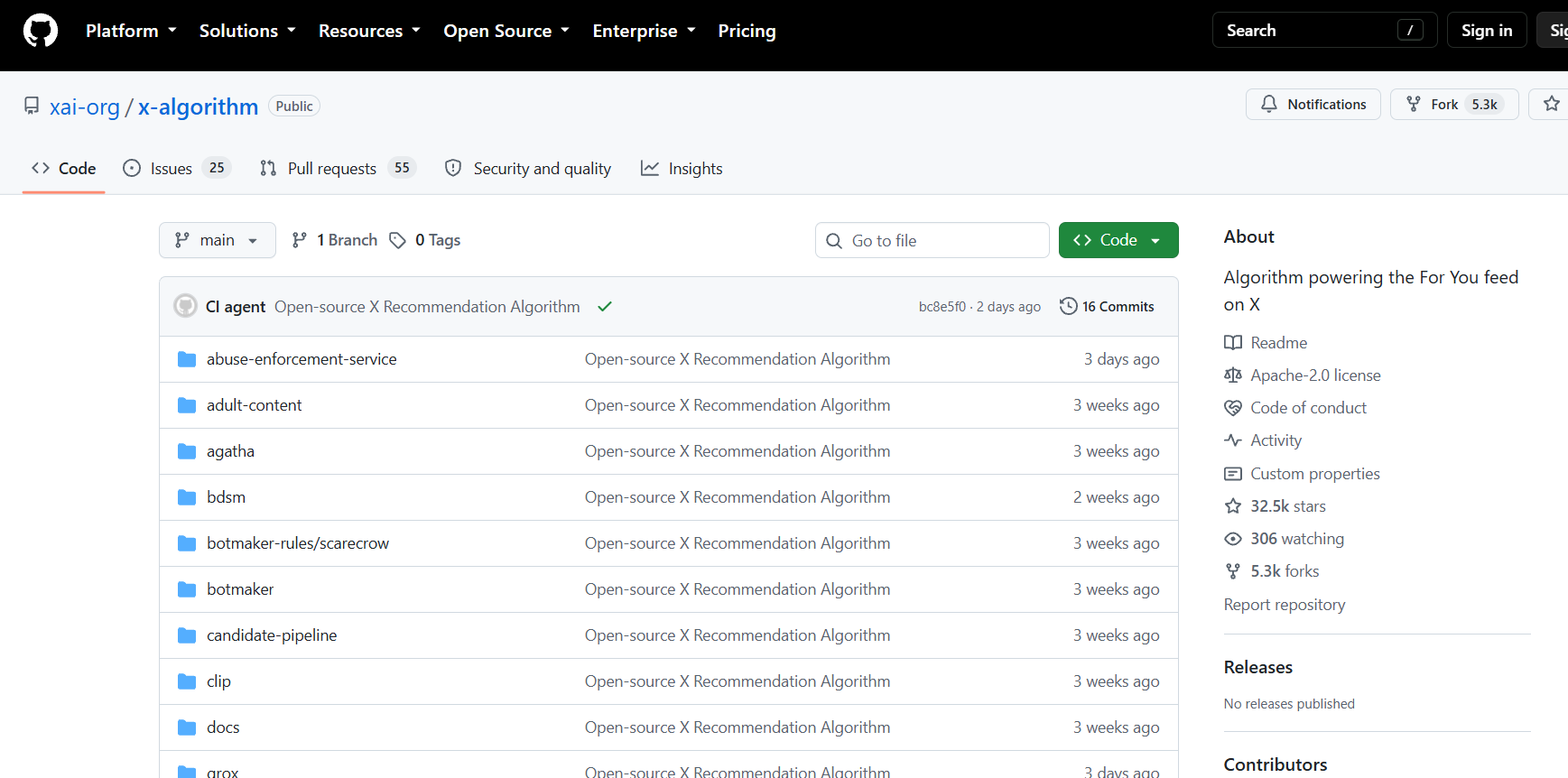Click the license scale icon
Screen dimensions: 1568x778
1233,375
